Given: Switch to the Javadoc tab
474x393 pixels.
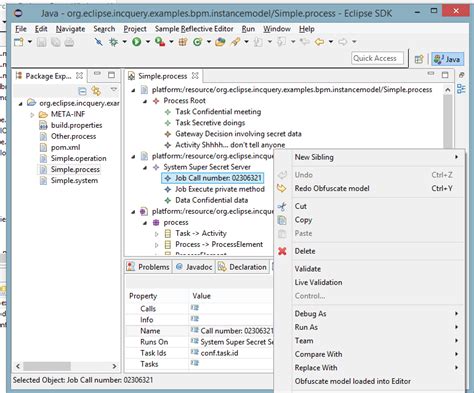Looking at the screenshot, I should click(194, 267).
